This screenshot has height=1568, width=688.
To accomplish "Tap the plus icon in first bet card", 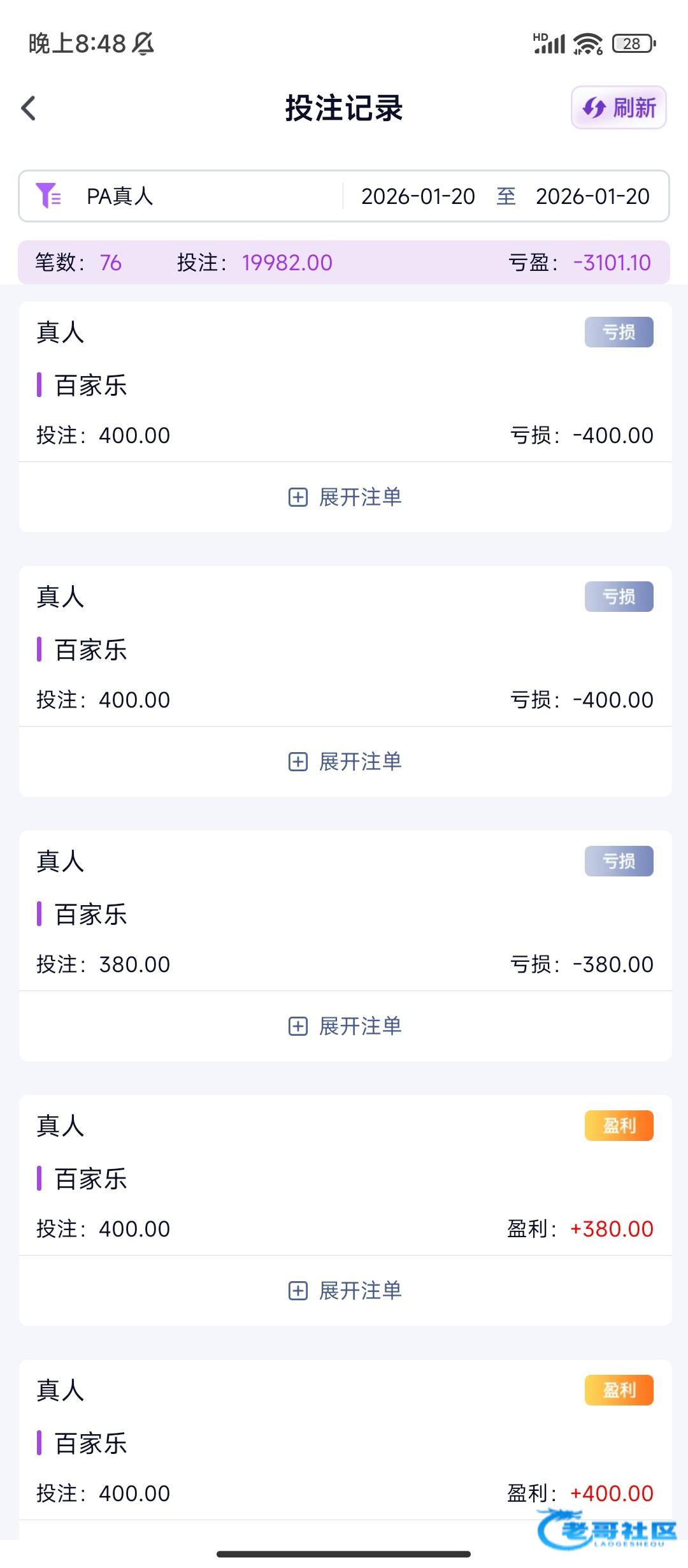I will click(x=298, y=497).
